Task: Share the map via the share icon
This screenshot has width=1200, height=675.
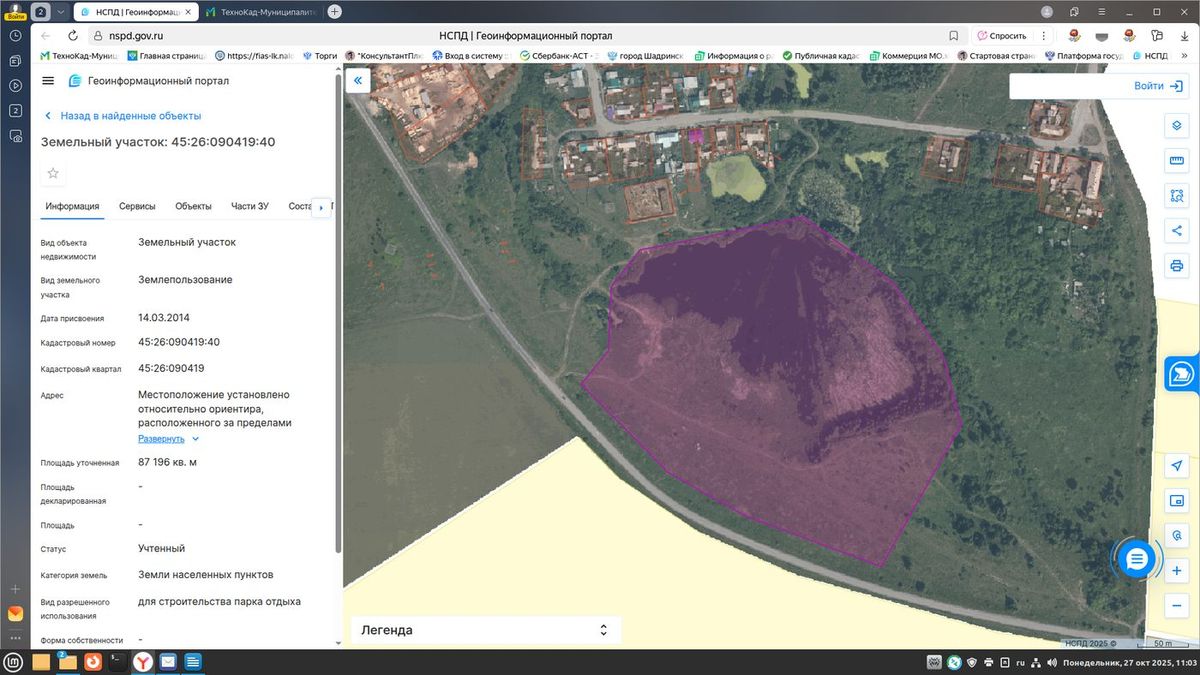Action: [1177, 231]
